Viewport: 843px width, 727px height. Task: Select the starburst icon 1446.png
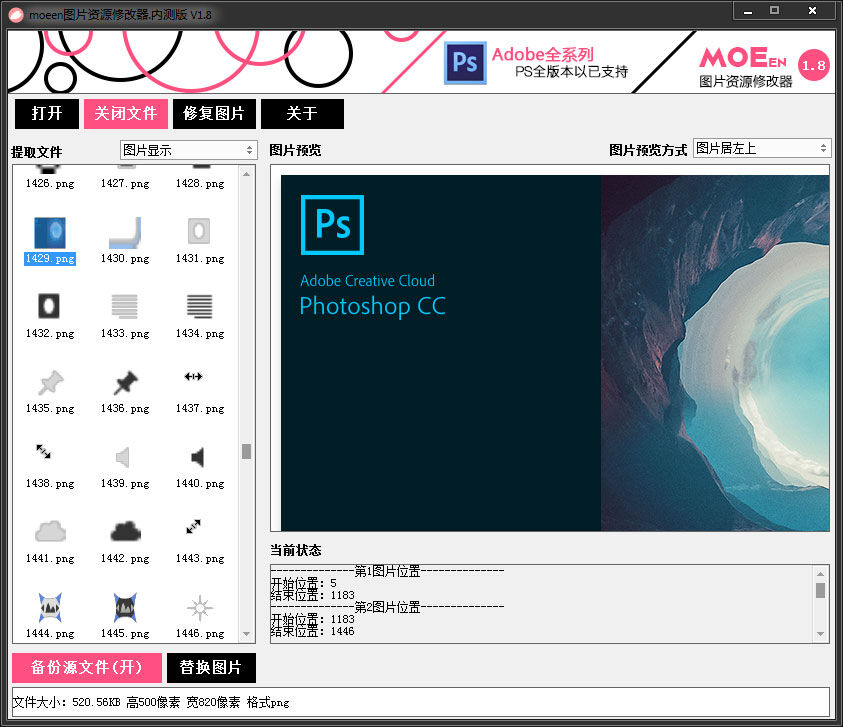[199, 607]
